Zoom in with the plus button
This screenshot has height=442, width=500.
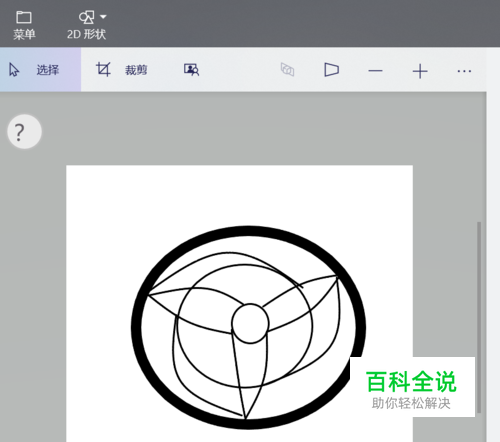[x=420, y=71]
